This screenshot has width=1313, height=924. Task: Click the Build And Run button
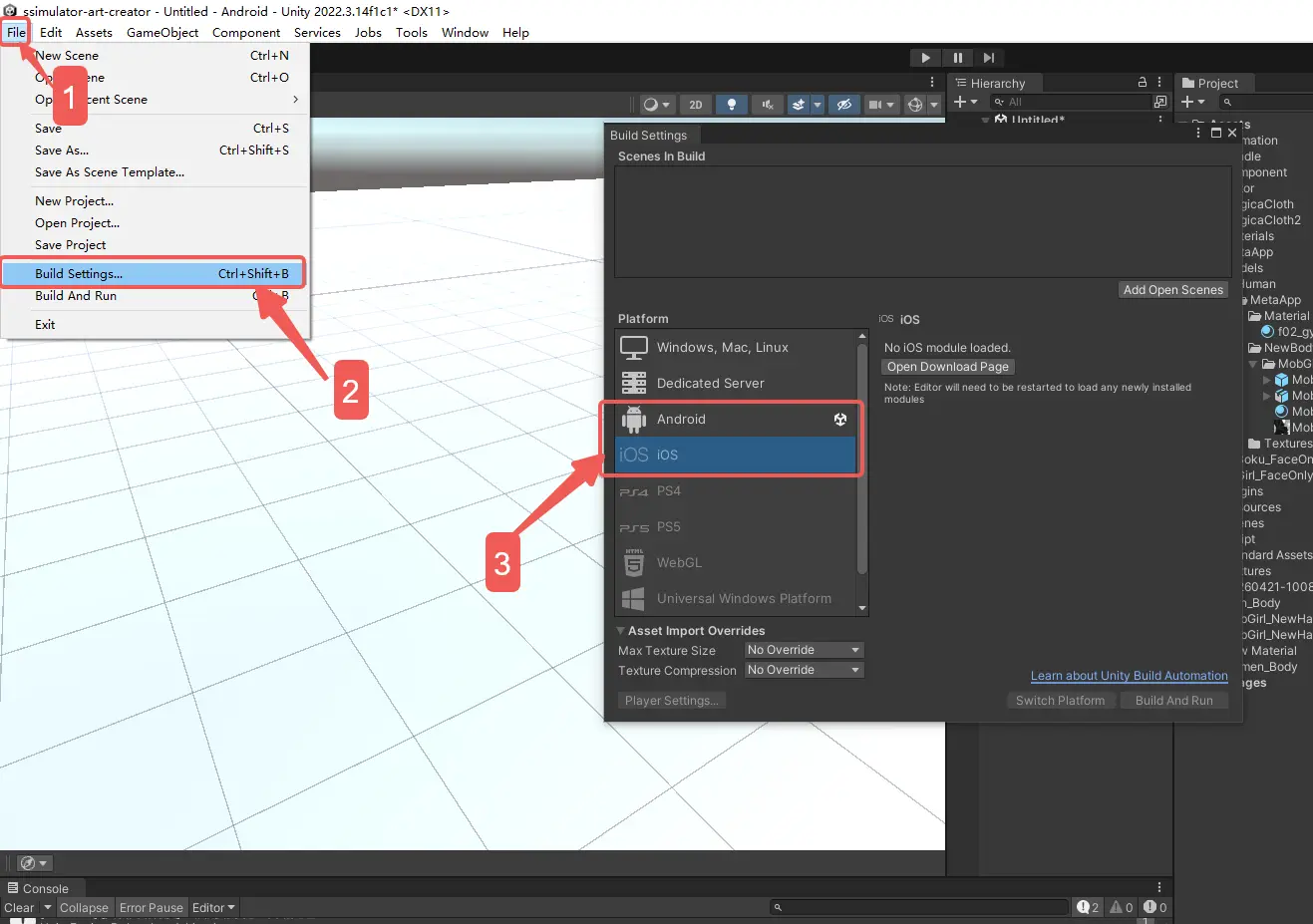click(1174, 701)
